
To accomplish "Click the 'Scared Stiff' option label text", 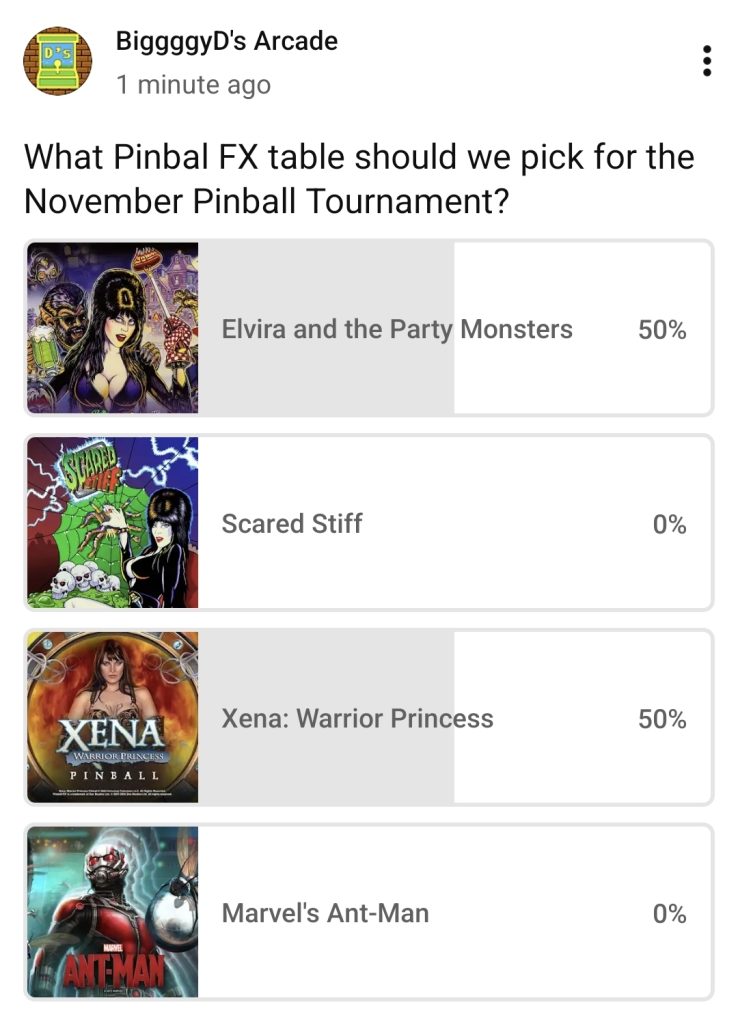I will pyautogui.click(x=292, y=523).
